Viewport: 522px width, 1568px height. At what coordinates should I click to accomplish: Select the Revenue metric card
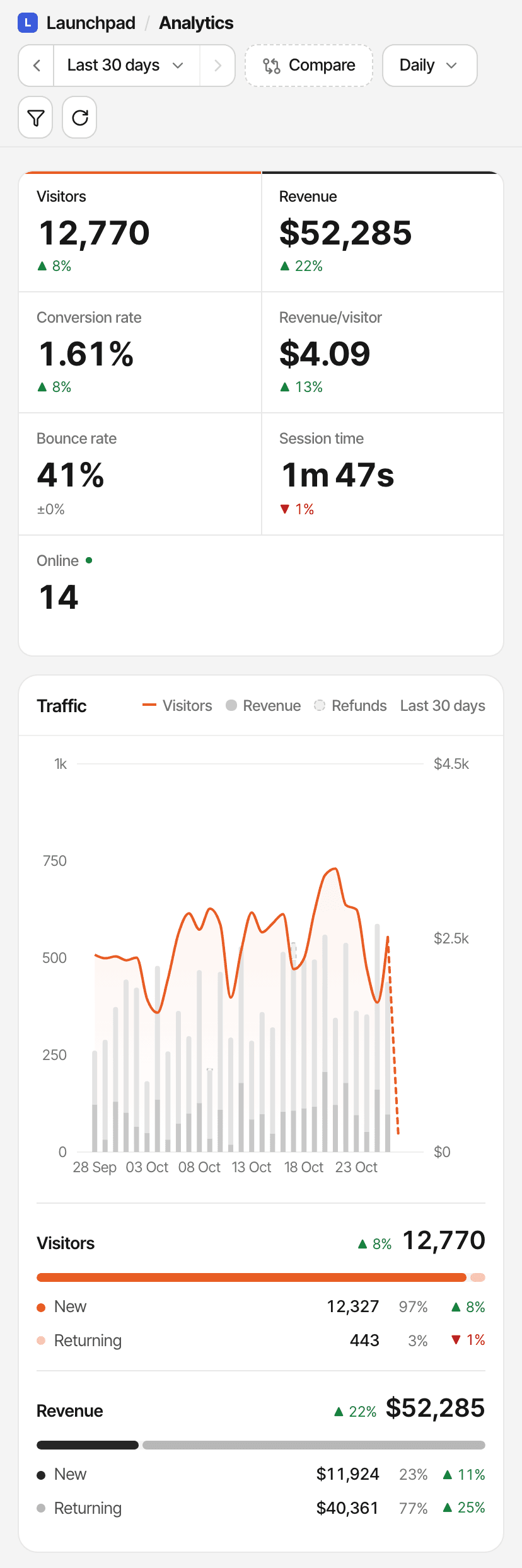click(383, 232)
